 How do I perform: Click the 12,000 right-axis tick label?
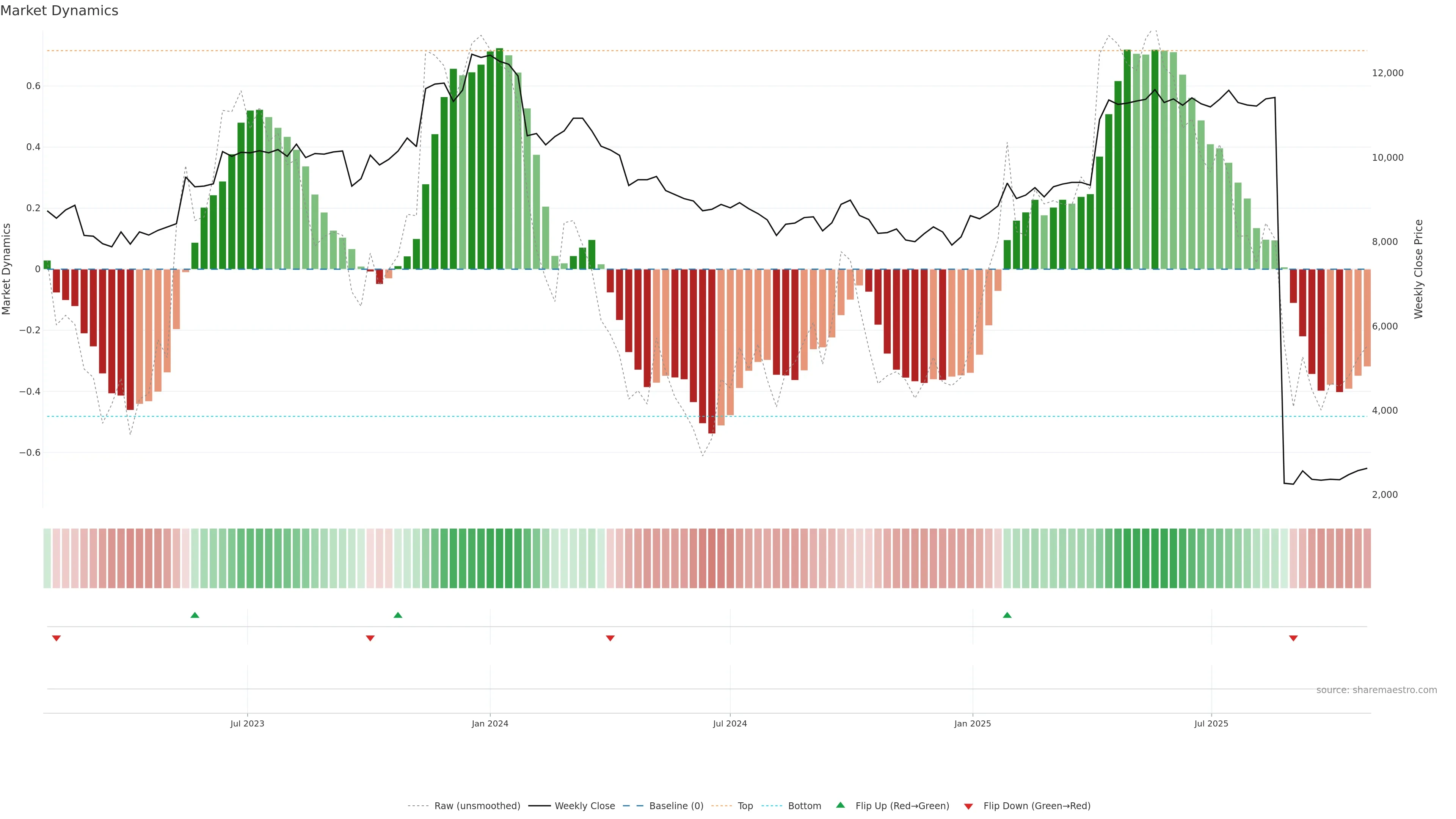pos(1388,73)
